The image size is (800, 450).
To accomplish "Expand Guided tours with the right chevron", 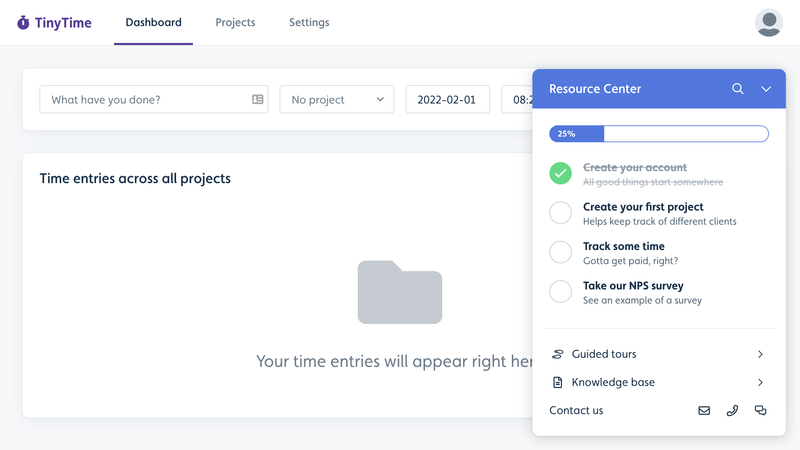I will (760, 354).
